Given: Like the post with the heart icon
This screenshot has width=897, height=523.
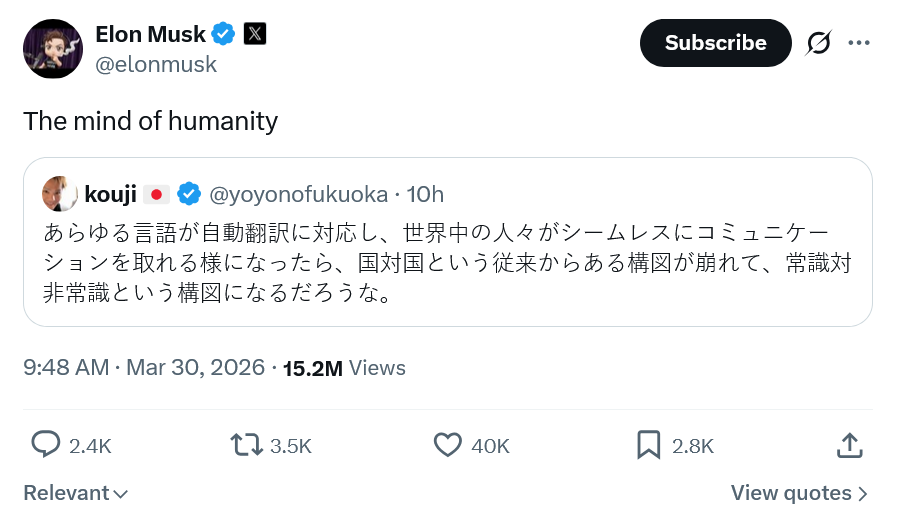Looking at the screenshot, I should point(448,444).
